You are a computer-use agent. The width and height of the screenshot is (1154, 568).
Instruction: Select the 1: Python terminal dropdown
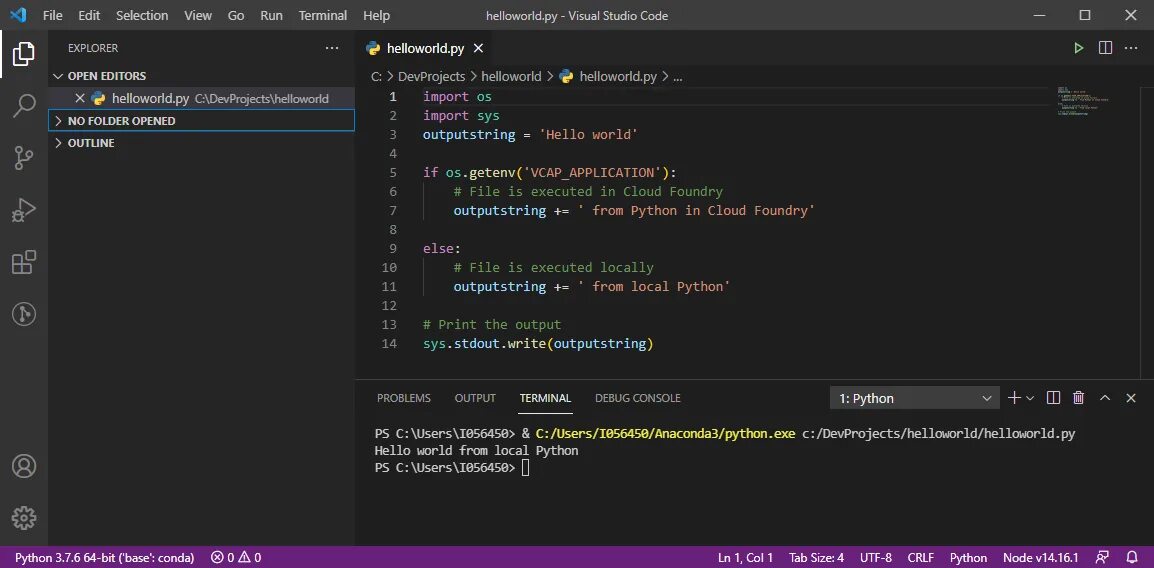tap(915, 398)
